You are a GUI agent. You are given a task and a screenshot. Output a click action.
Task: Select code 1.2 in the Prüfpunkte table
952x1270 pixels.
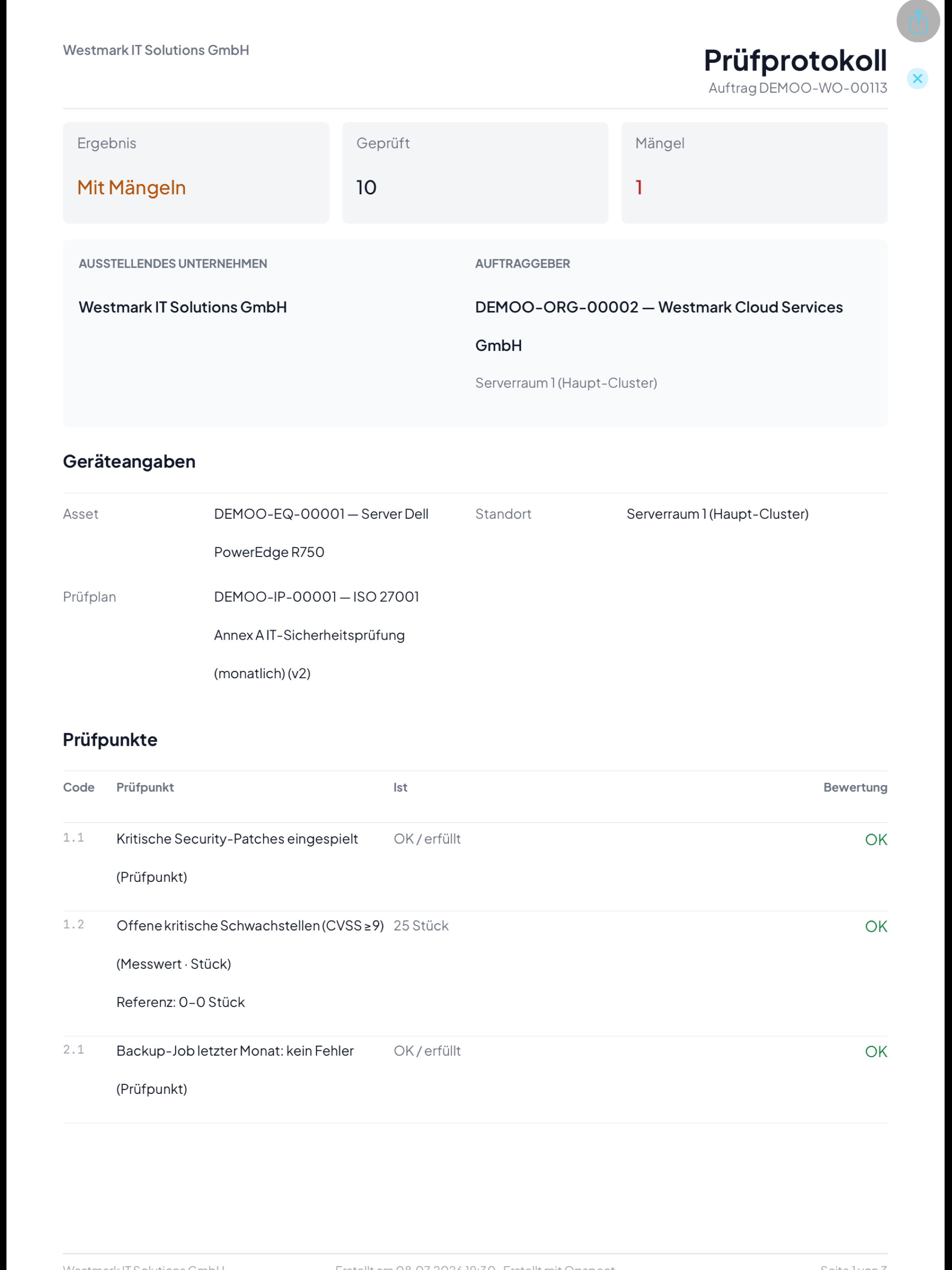click(x=73, y=925)
